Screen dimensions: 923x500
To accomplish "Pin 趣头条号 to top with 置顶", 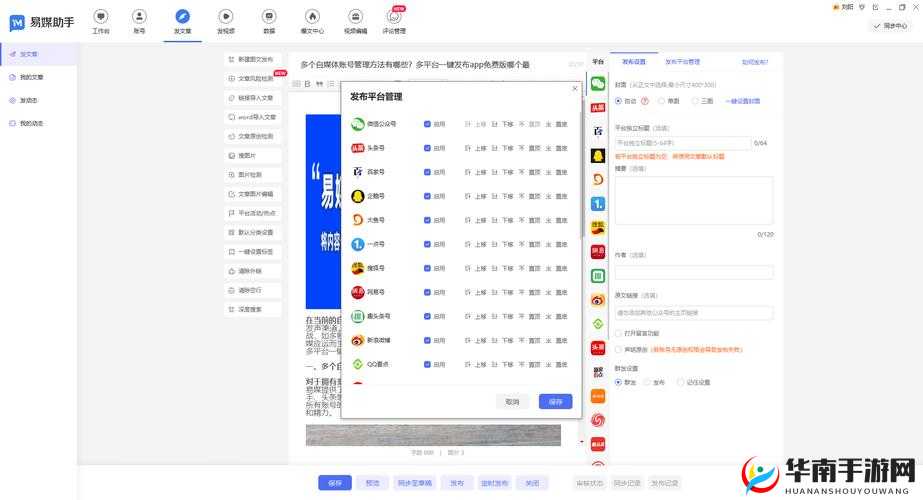I will click(530, 316).
